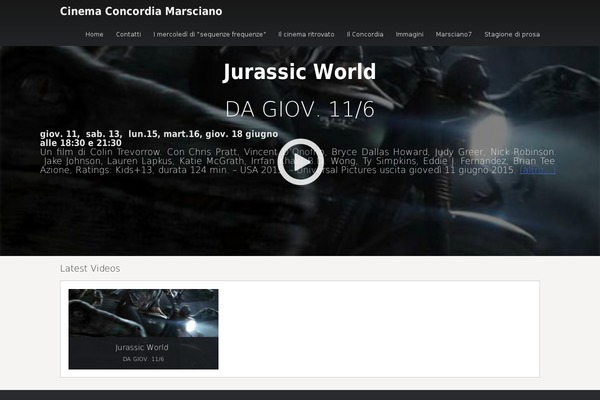Viewport: 600px width, 400px height.
Task: Follow the (altro...) read more link
Action: coord(537,170)
